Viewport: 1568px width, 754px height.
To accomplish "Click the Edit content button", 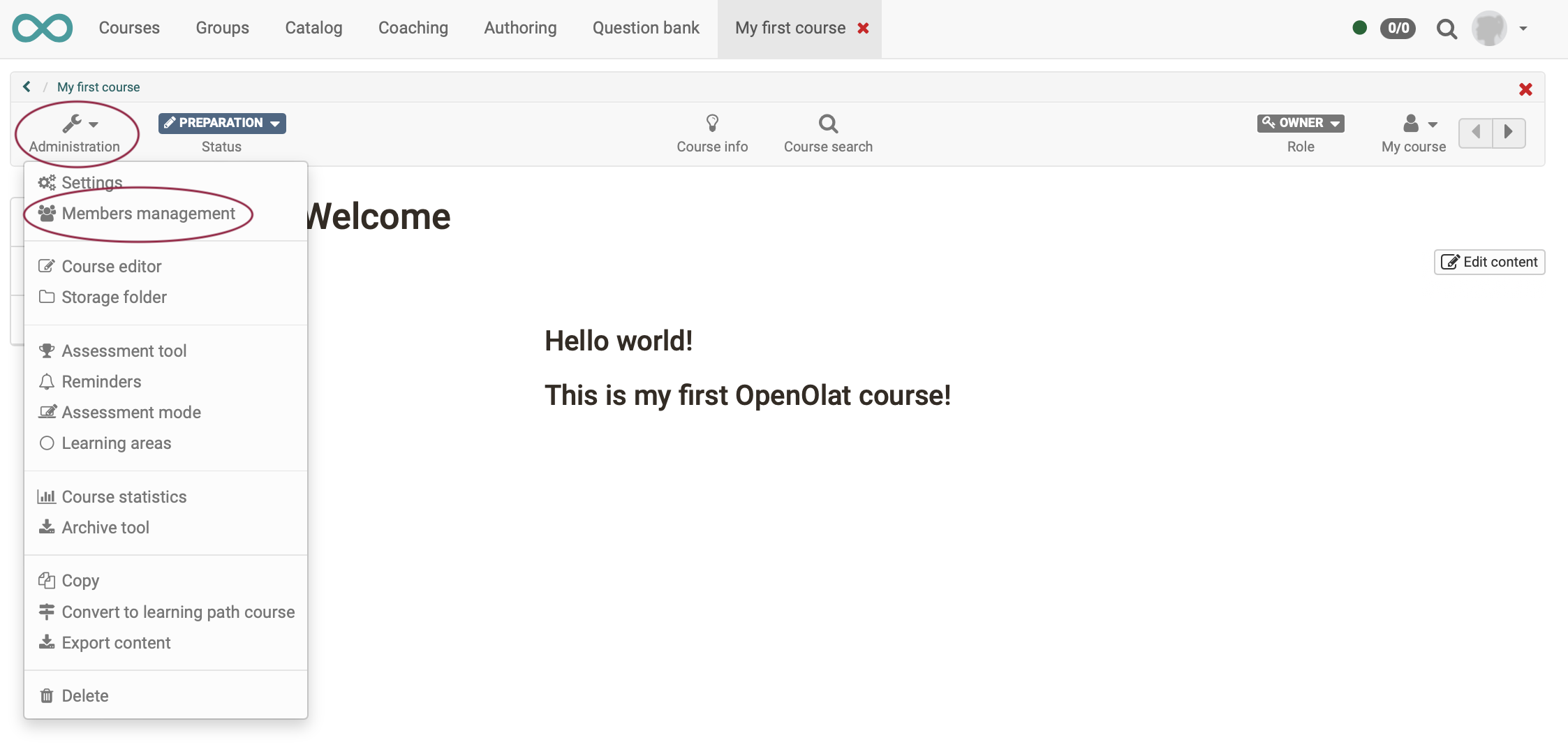I will [x=1489, y=262].
